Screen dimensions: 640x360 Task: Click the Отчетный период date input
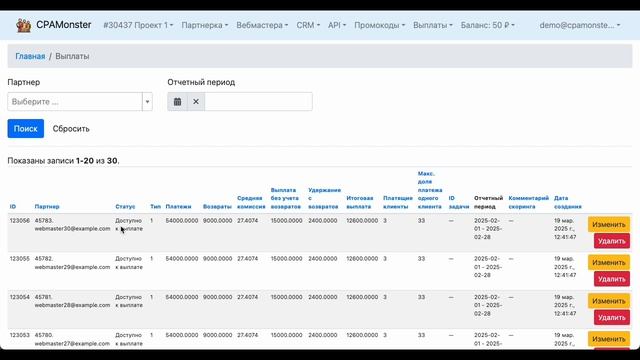click(x=258, y=102)
